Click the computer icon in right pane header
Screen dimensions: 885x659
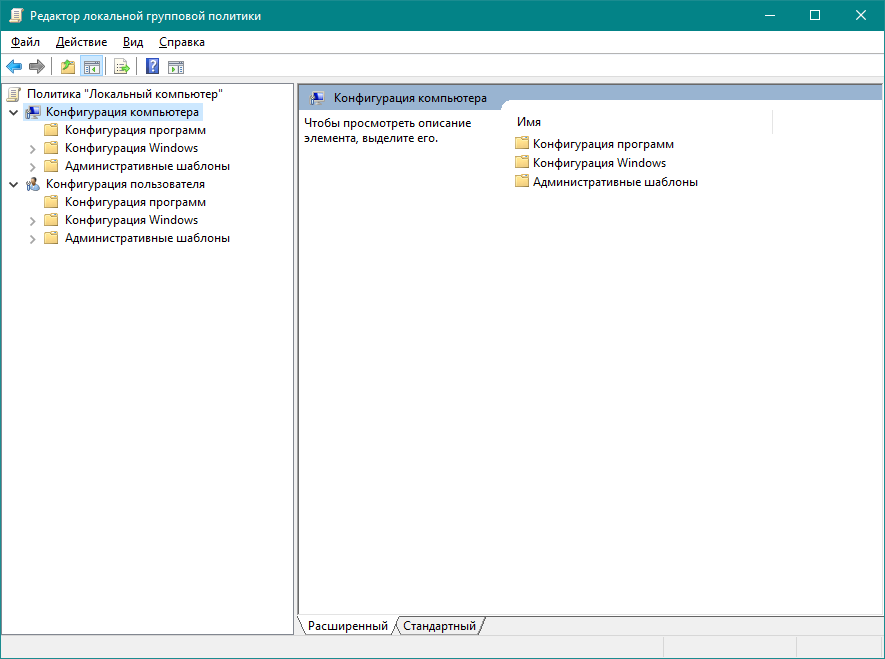click(x=317, y=98)
